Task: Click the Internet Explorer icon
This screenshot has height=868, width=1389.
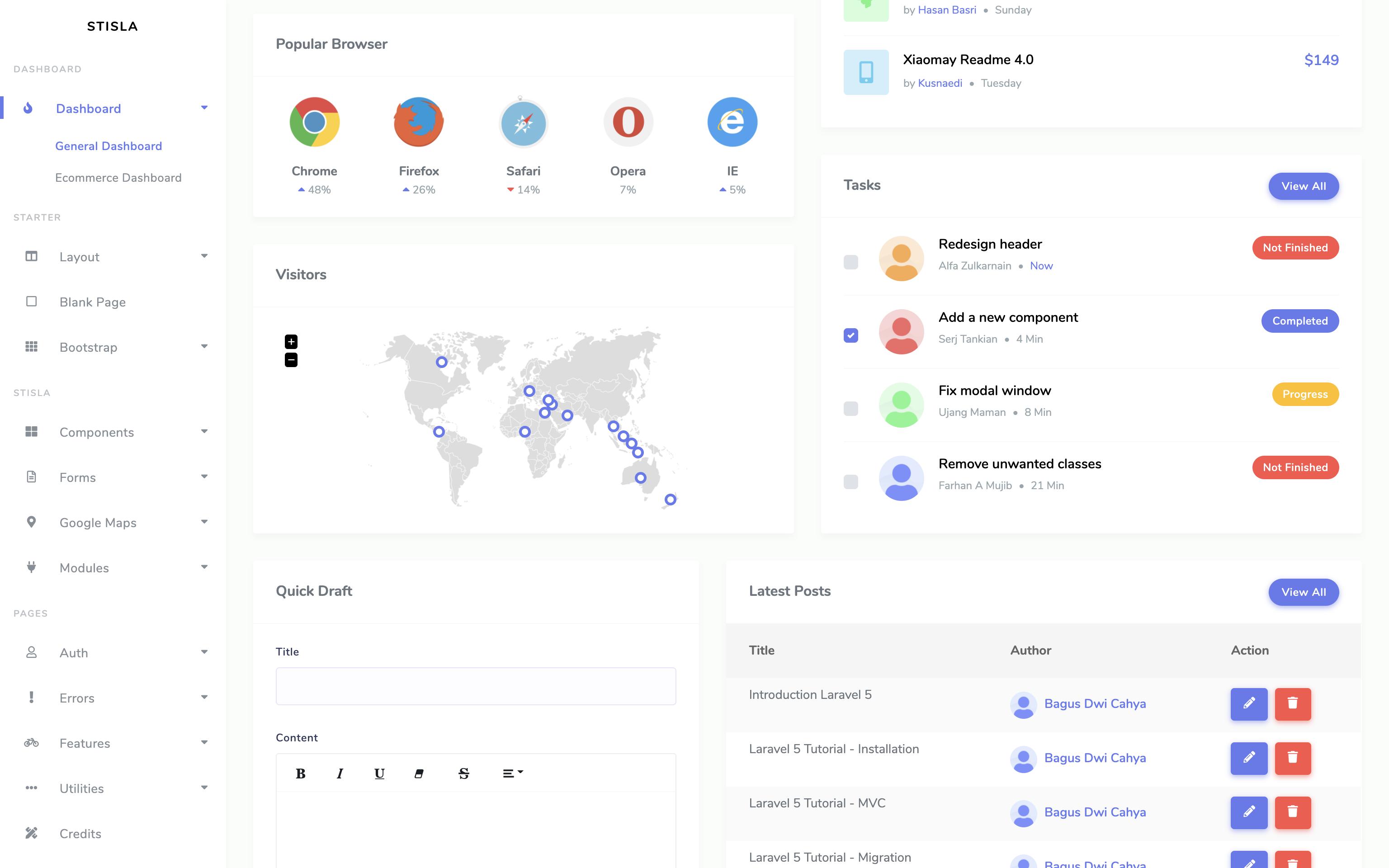Action: tap(732, 122)
